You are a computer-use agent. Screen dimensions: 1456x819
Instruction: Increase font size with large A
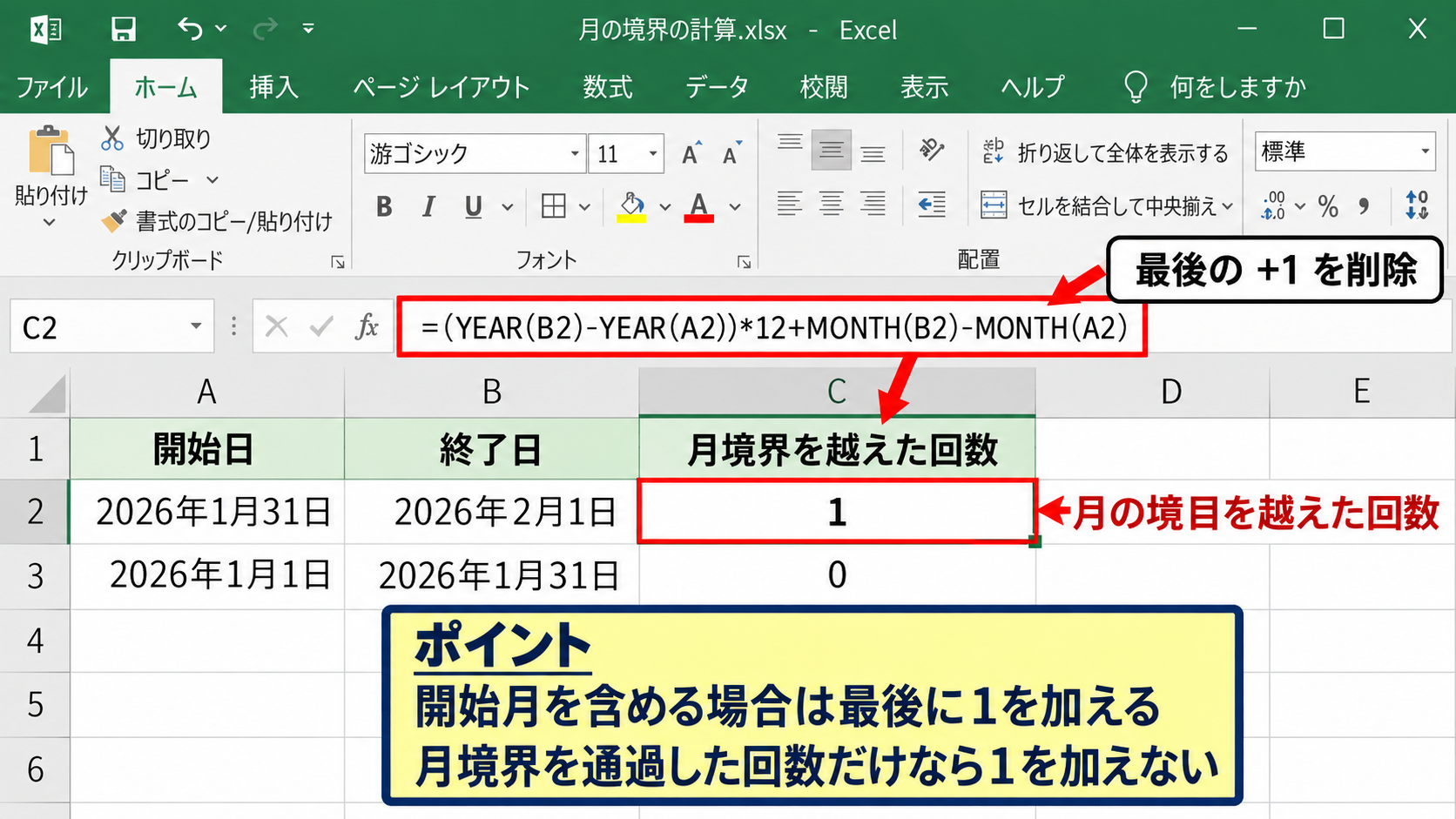691,153
